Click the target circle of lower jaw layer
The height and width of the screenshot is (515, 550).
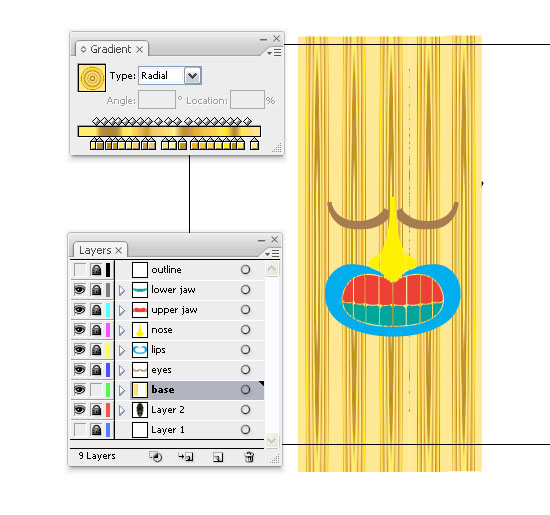coord(246,289)
